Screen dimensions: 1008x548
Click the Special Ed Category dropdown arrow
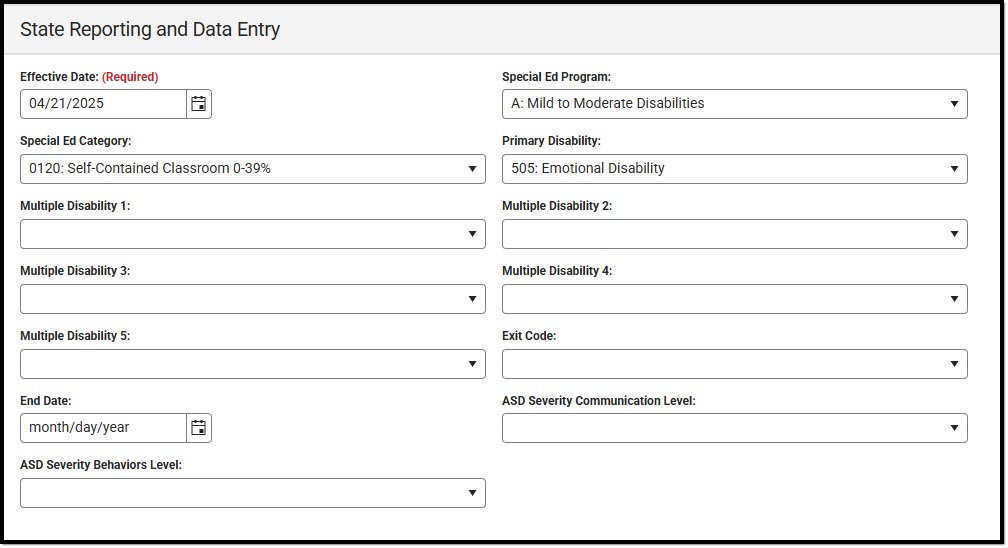(x=473, y=169)
